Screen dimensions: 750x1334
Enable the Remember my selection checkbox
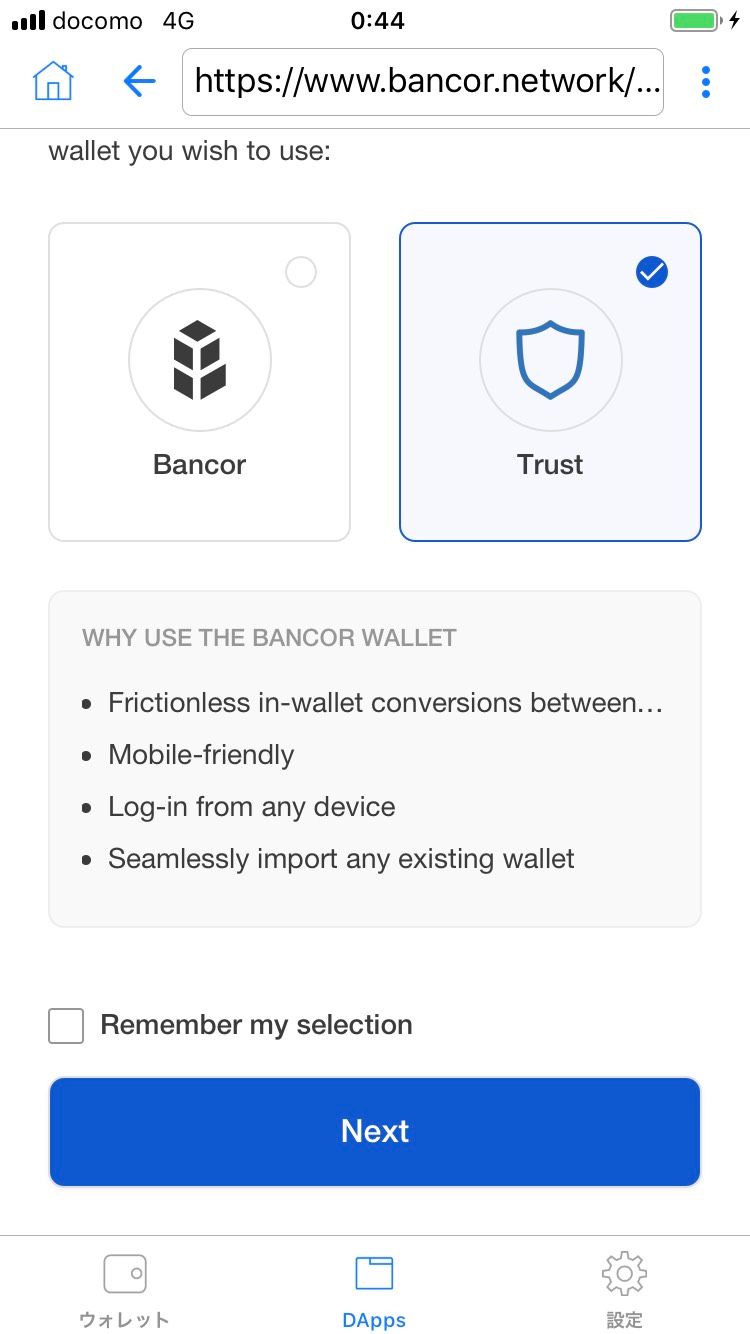pos(66,1026)
